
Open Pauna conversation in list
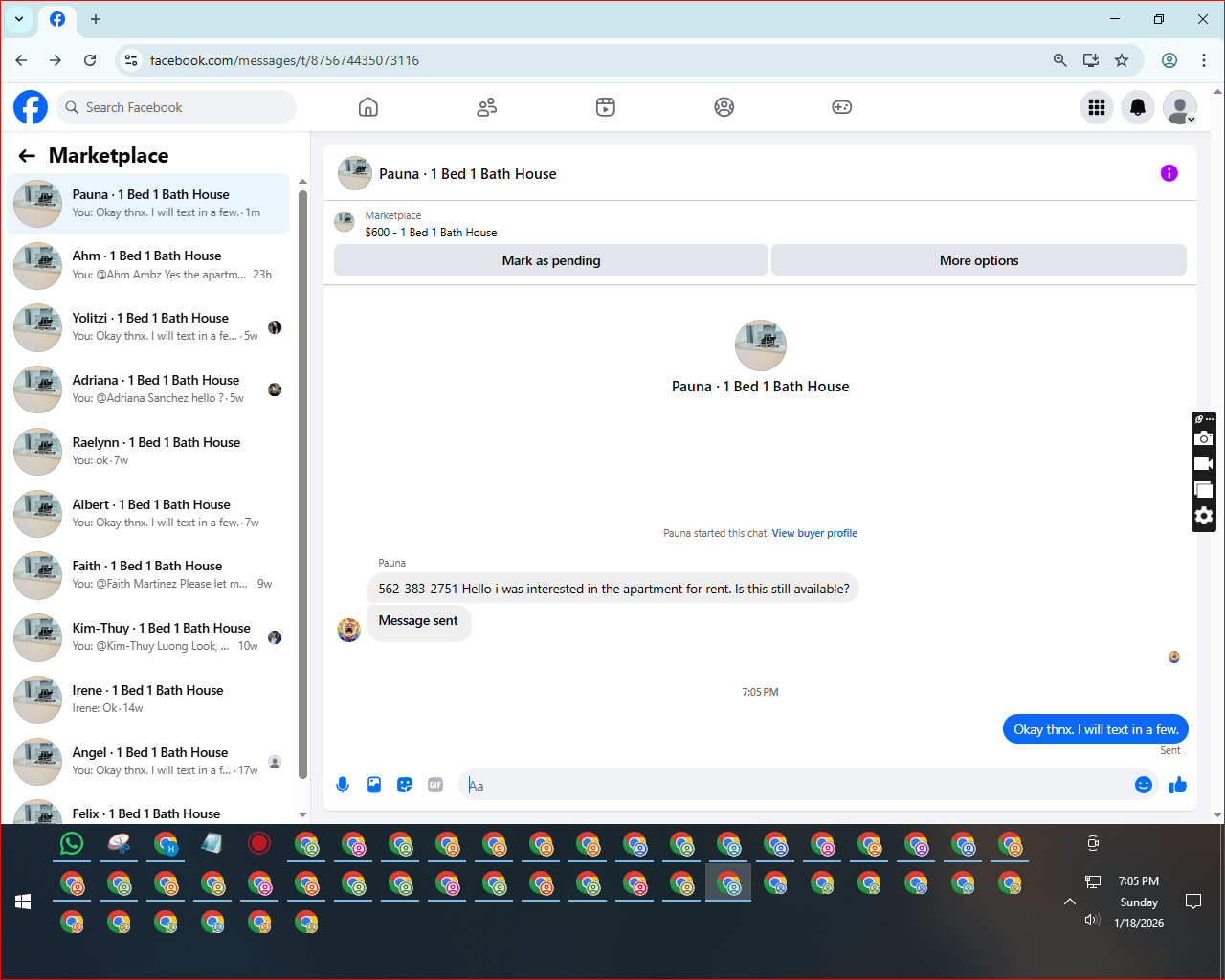coord(148,204)
